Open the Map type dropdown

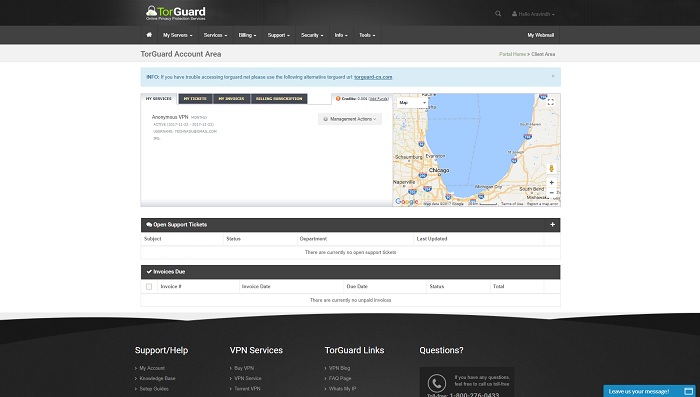tap(412, 103)
